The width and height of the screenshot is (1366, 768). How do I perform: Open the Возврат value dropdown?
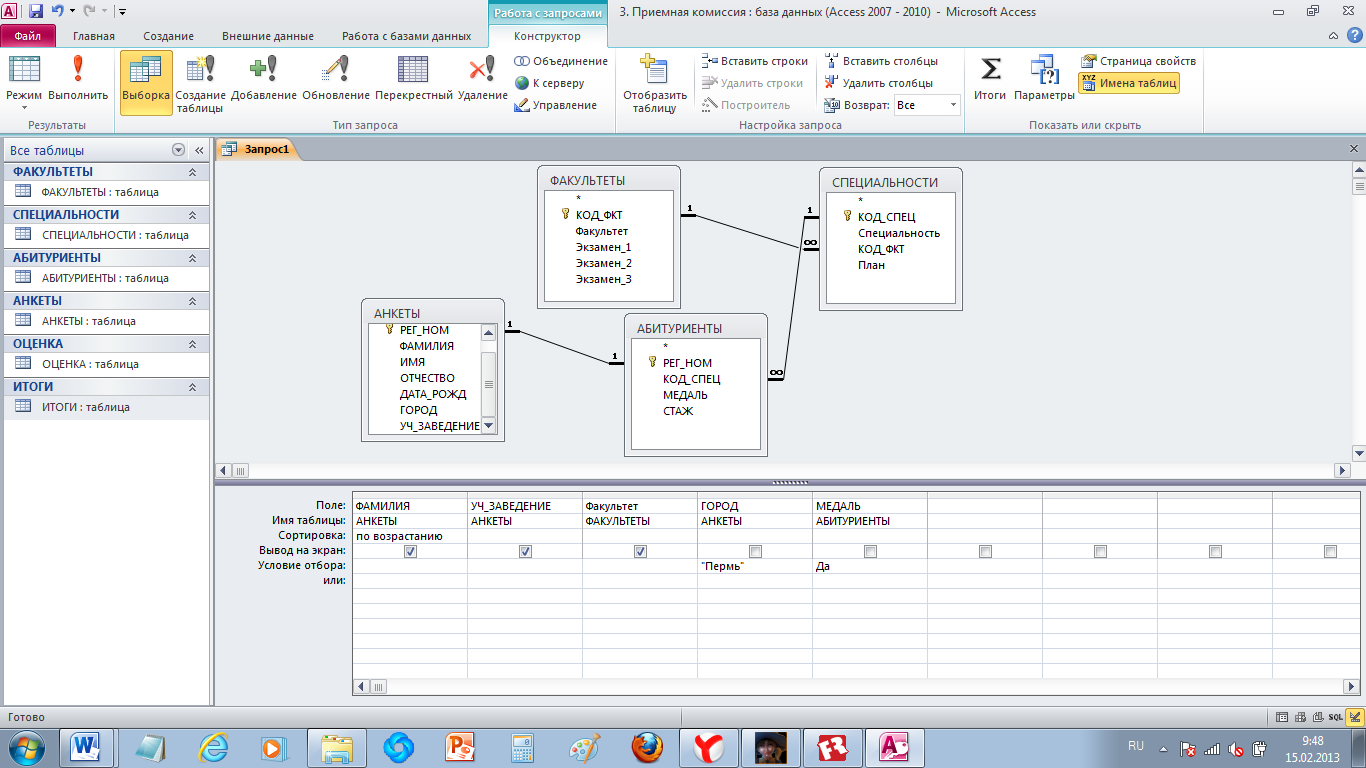(x=952, y=105)
